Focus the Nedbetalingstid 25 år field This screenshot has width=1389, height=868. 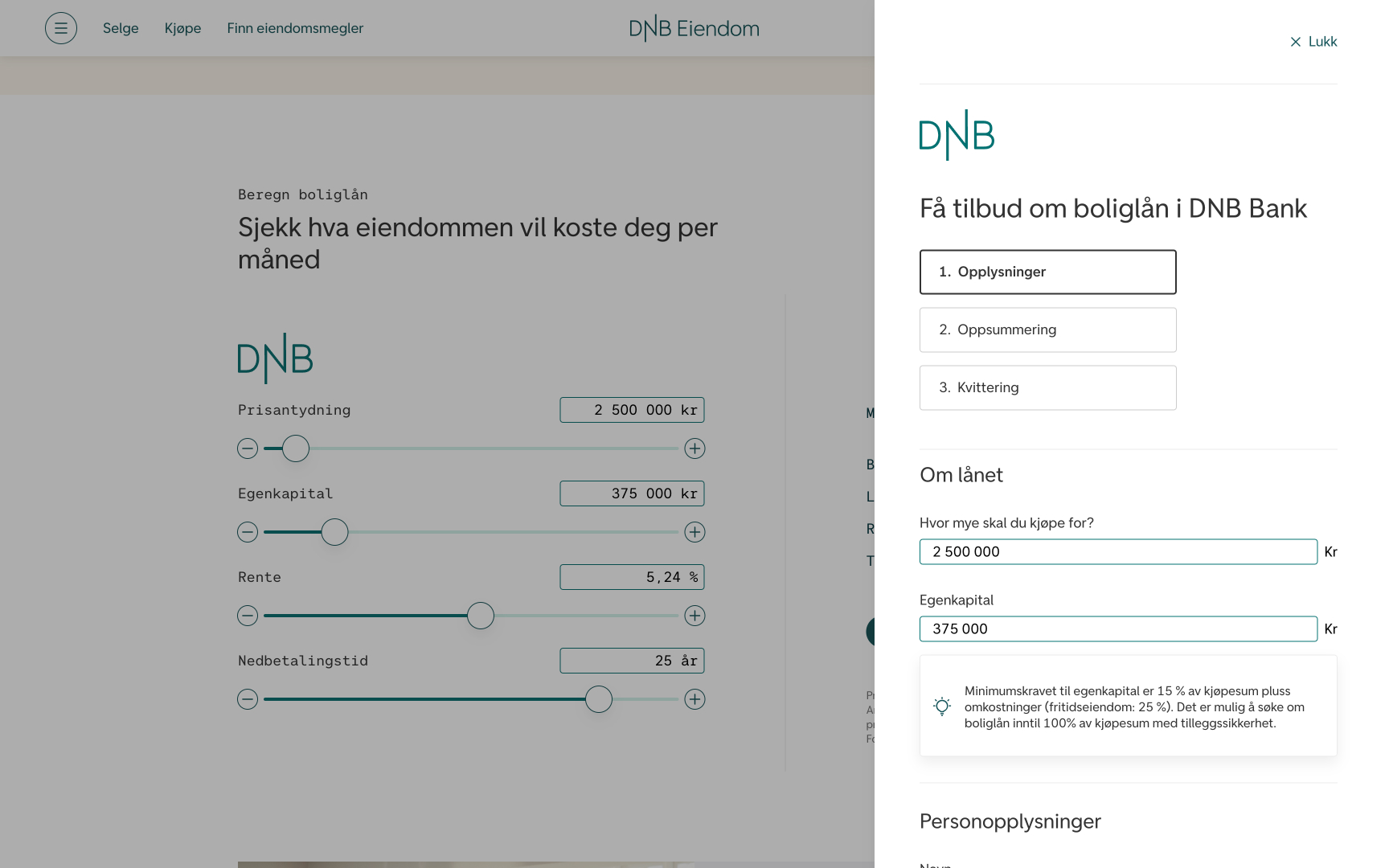[x=632, y=661]
